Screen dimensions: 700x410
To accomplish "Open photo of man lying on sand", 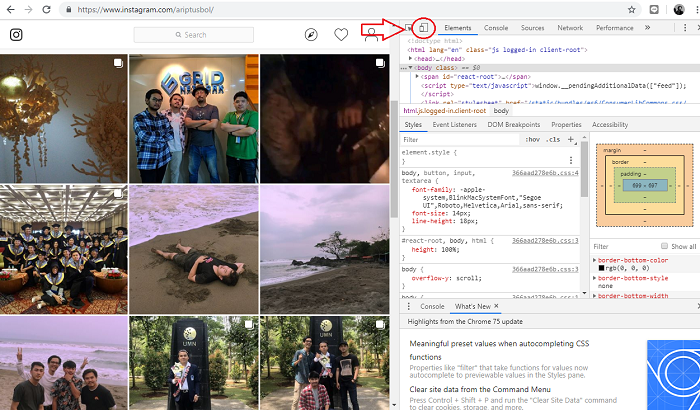I will (x=194, y=250).
